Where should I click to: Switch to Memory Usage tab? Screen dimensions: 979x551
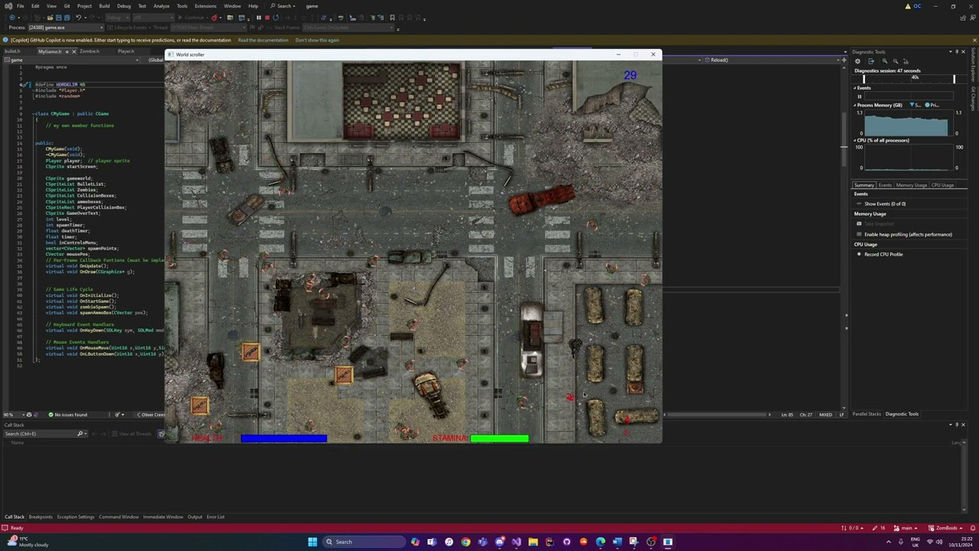click(x=912, y=185)
